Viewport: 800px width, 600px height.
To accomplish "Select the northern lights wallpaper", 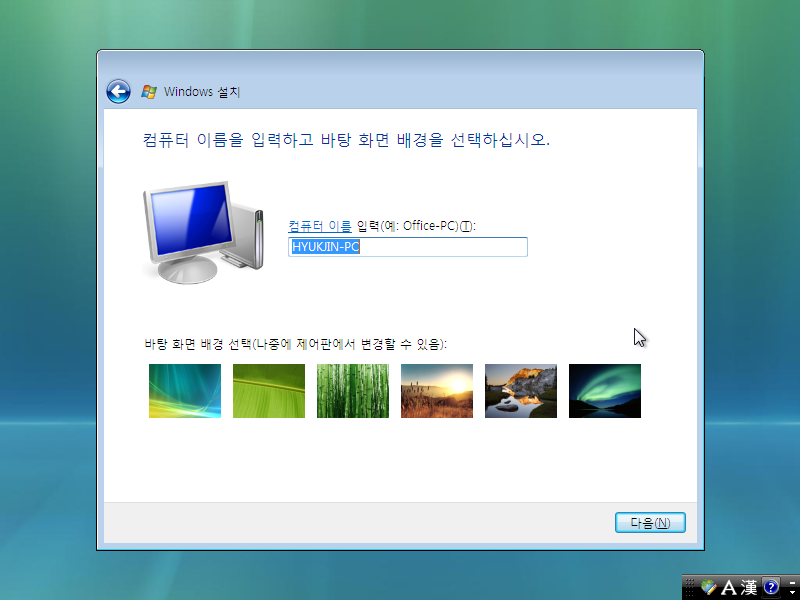I will tap(605, 391).
